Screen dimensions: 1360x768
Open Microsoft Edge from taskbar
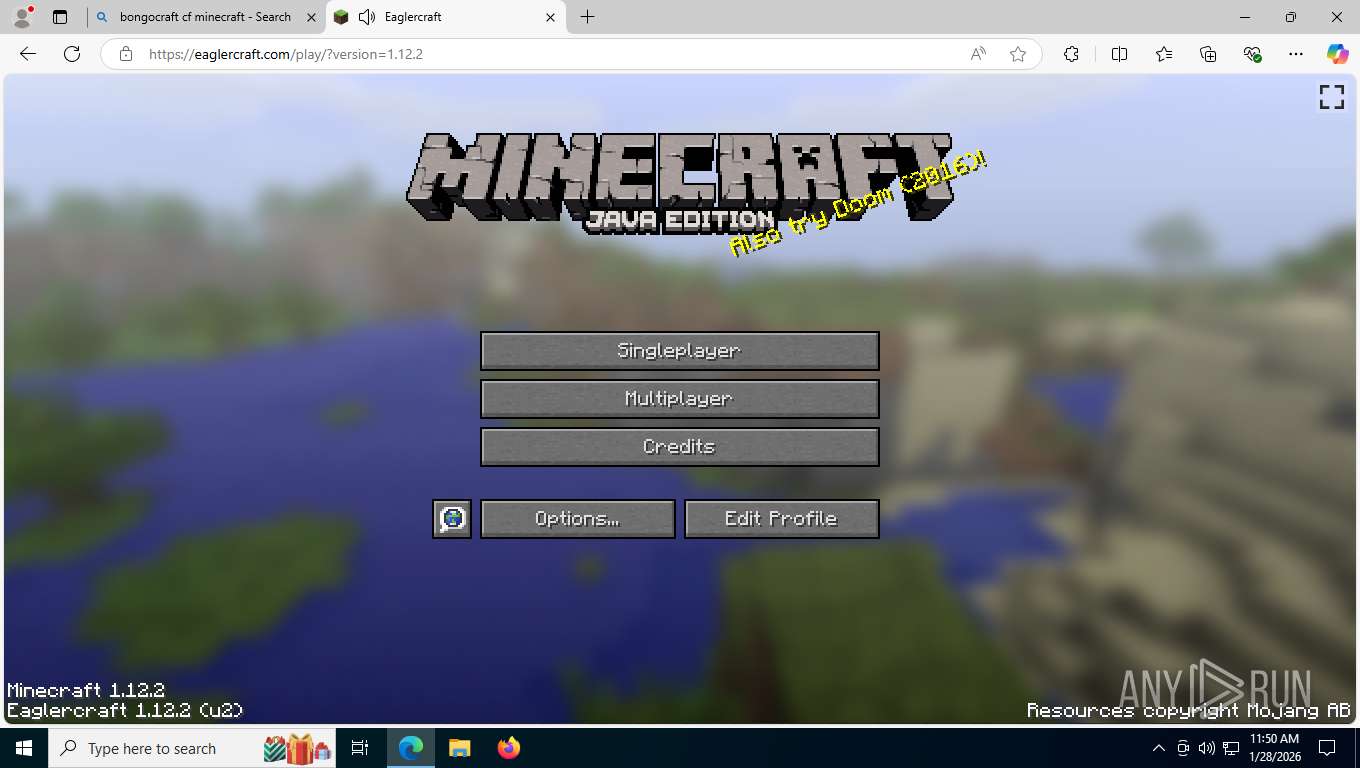tap(411, 748)
